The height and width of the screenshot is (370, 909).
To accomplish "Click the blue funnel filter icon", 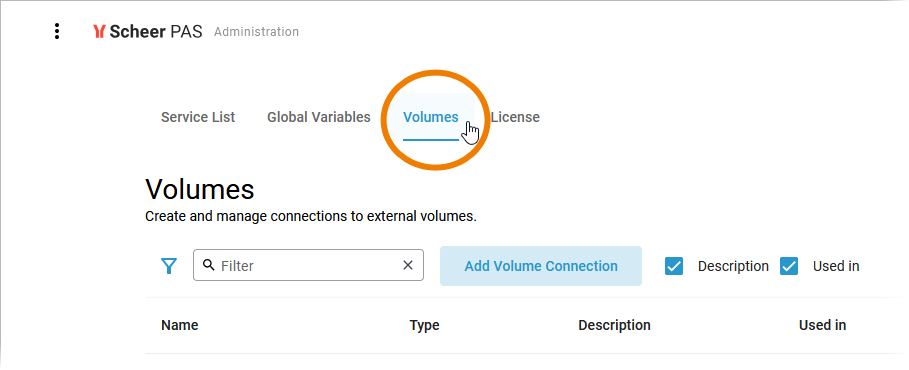I will [x=168, y=266].
